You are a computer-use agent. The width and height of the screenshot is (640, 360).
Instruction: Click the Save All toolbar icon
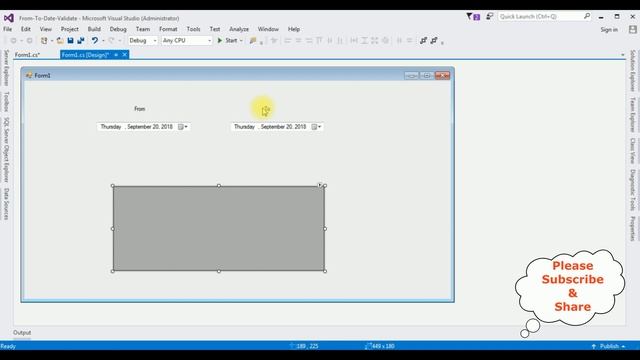[x=81, y=40]
